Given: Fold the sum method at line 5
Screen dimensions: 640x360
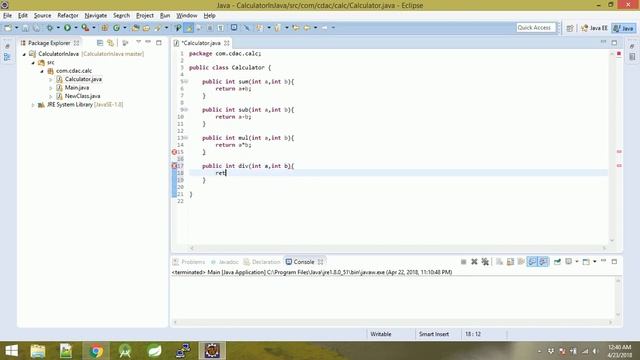Looking at the screenshot, I should 186,82.
